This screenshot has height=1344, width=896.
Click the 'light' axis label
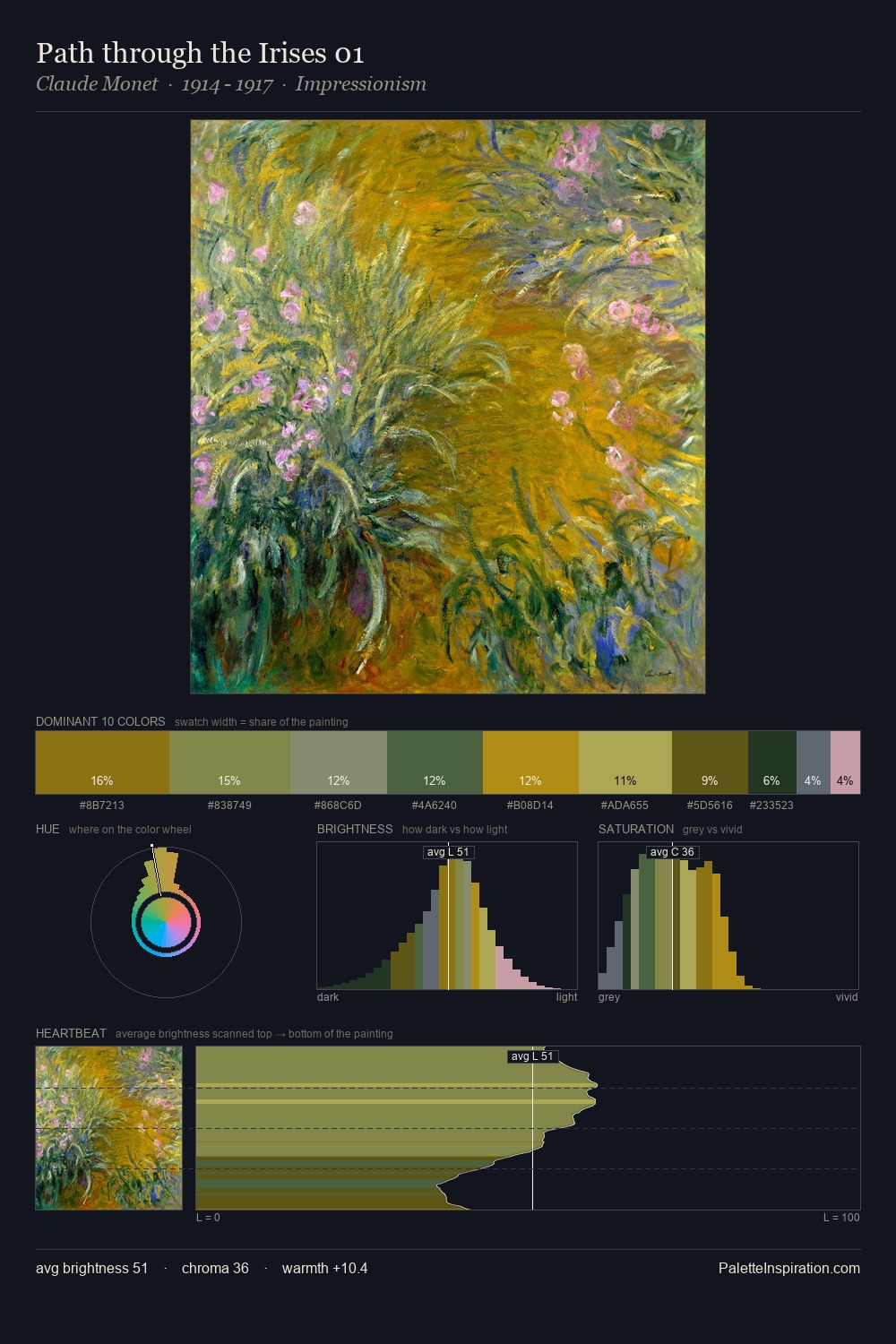[567, 997]
